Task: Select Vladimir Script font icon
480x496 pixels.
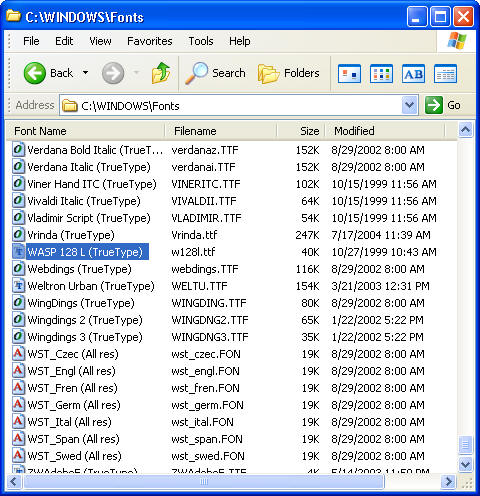Action: pyautogui.click(x=18, y=217)
